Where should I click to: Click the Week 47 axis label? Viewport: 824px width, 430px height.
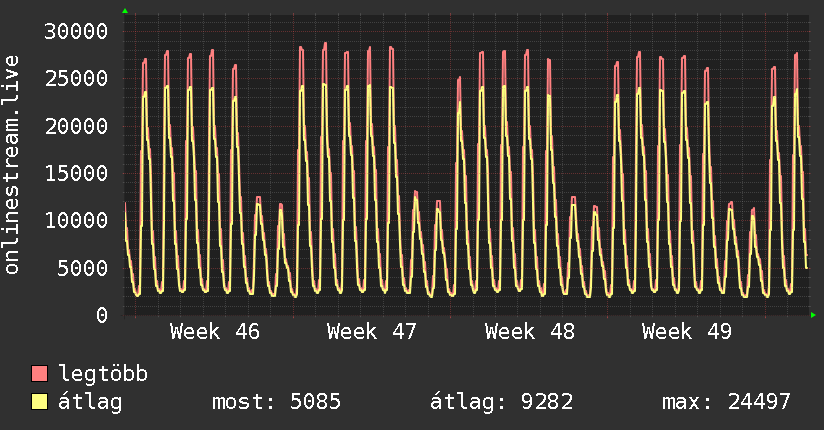click(372, 331)
